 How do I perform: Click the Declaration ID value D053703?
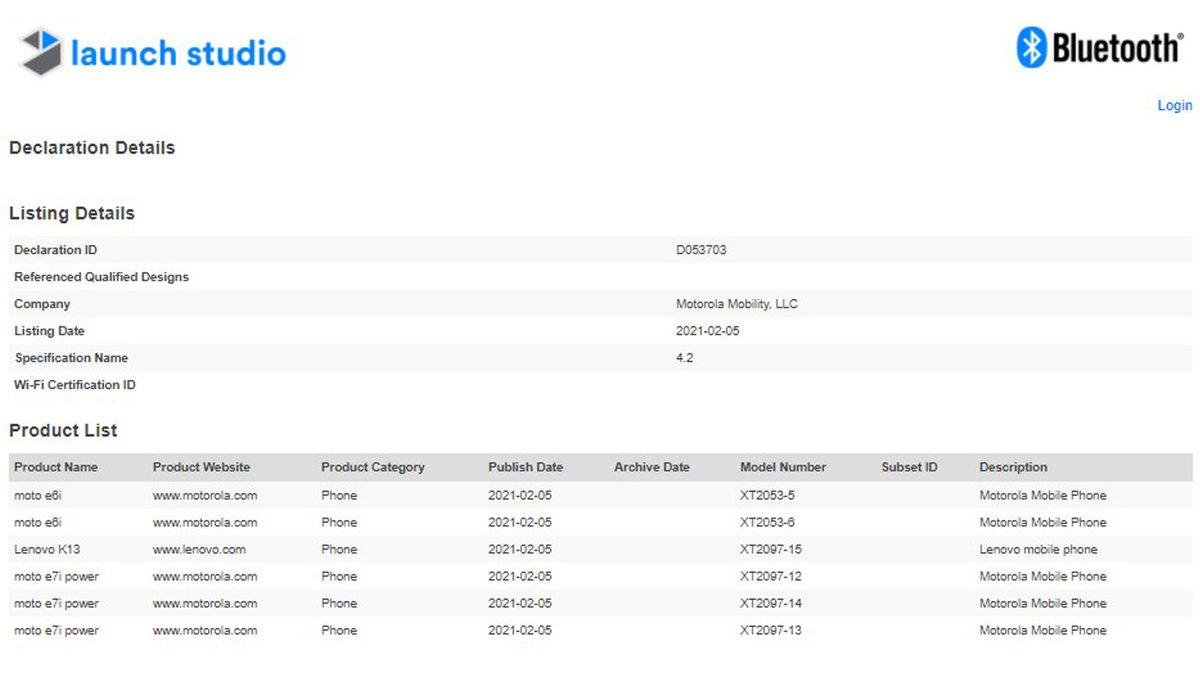(701, 250)
